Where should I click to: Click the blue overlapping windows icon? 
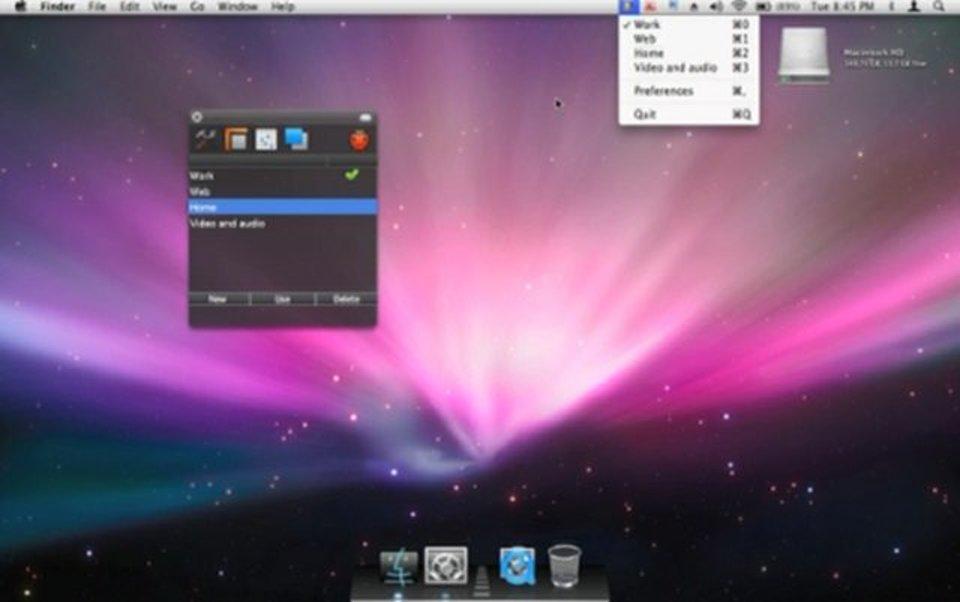296,139
